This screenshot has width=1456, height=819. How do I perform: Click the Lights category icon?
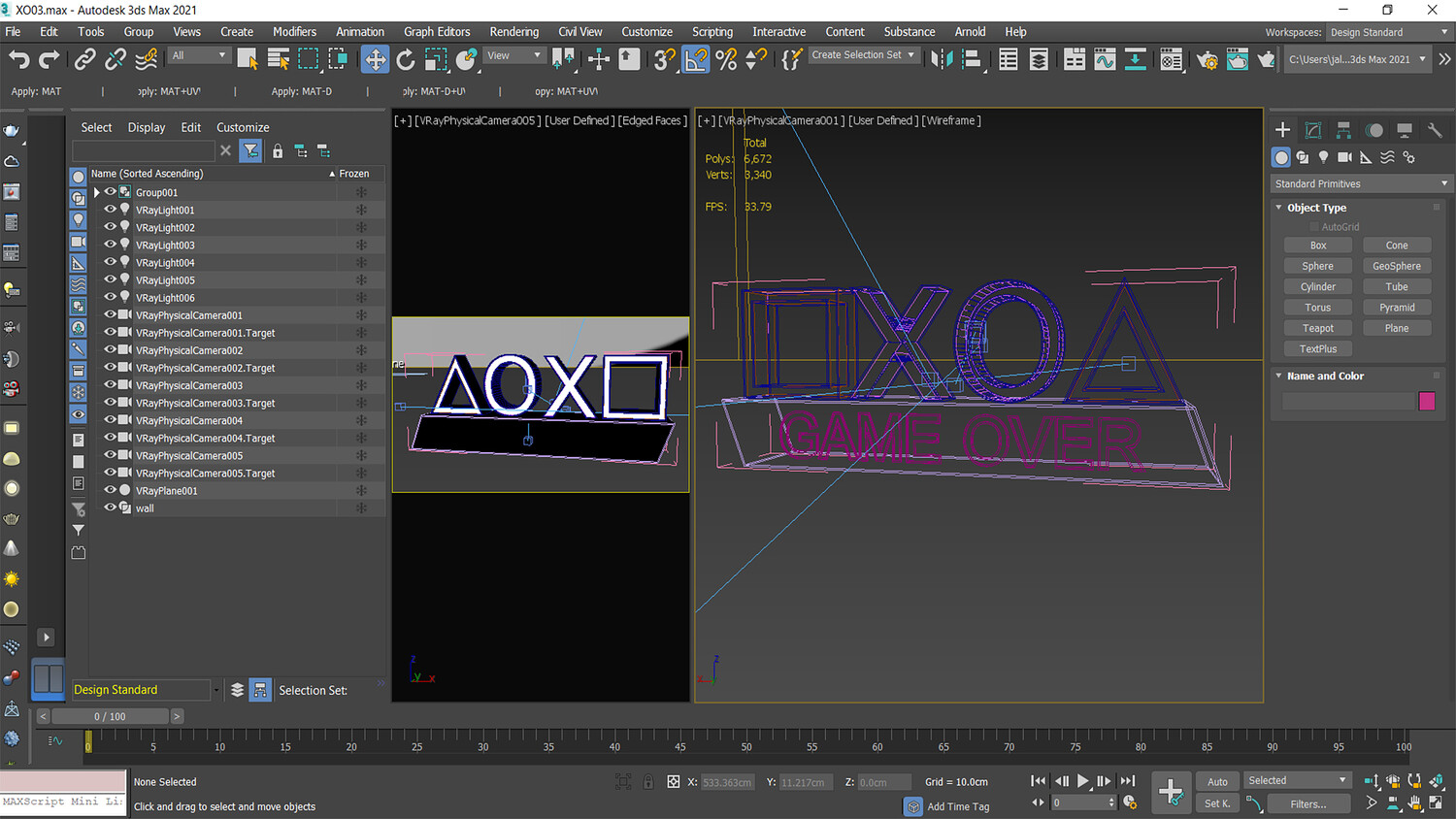pos(1323,157)
